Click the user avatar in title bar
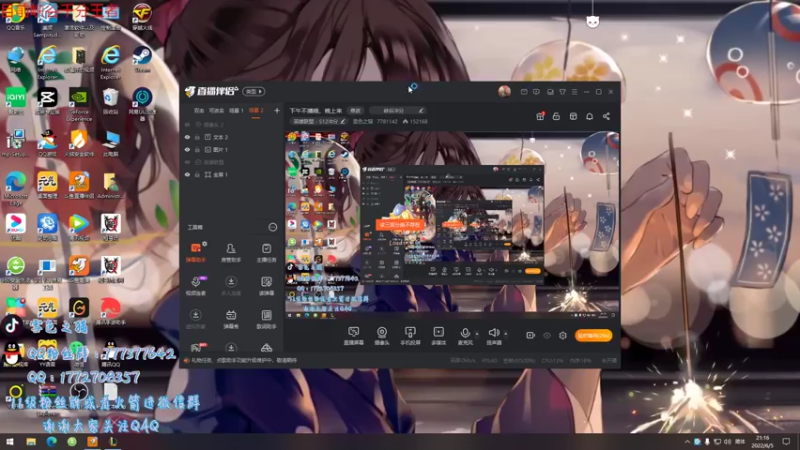The image size is (800, 450). tap(504, 91)
